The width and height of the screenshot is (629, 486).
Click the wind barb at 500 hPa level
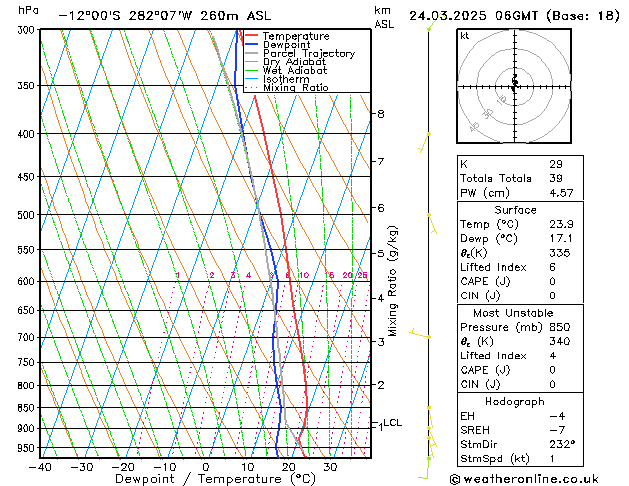coord(432,224)
